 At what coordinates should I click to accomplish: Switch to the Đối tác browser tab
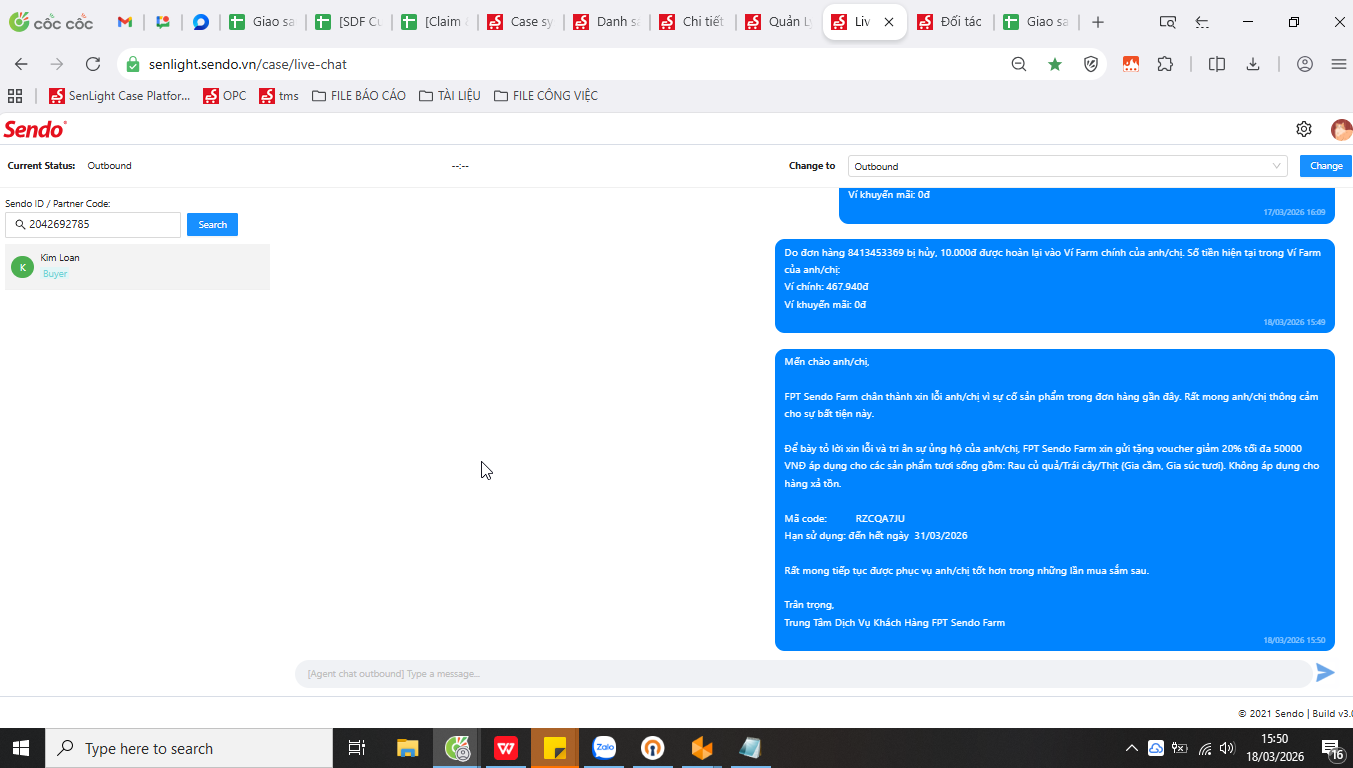point(951,22)
